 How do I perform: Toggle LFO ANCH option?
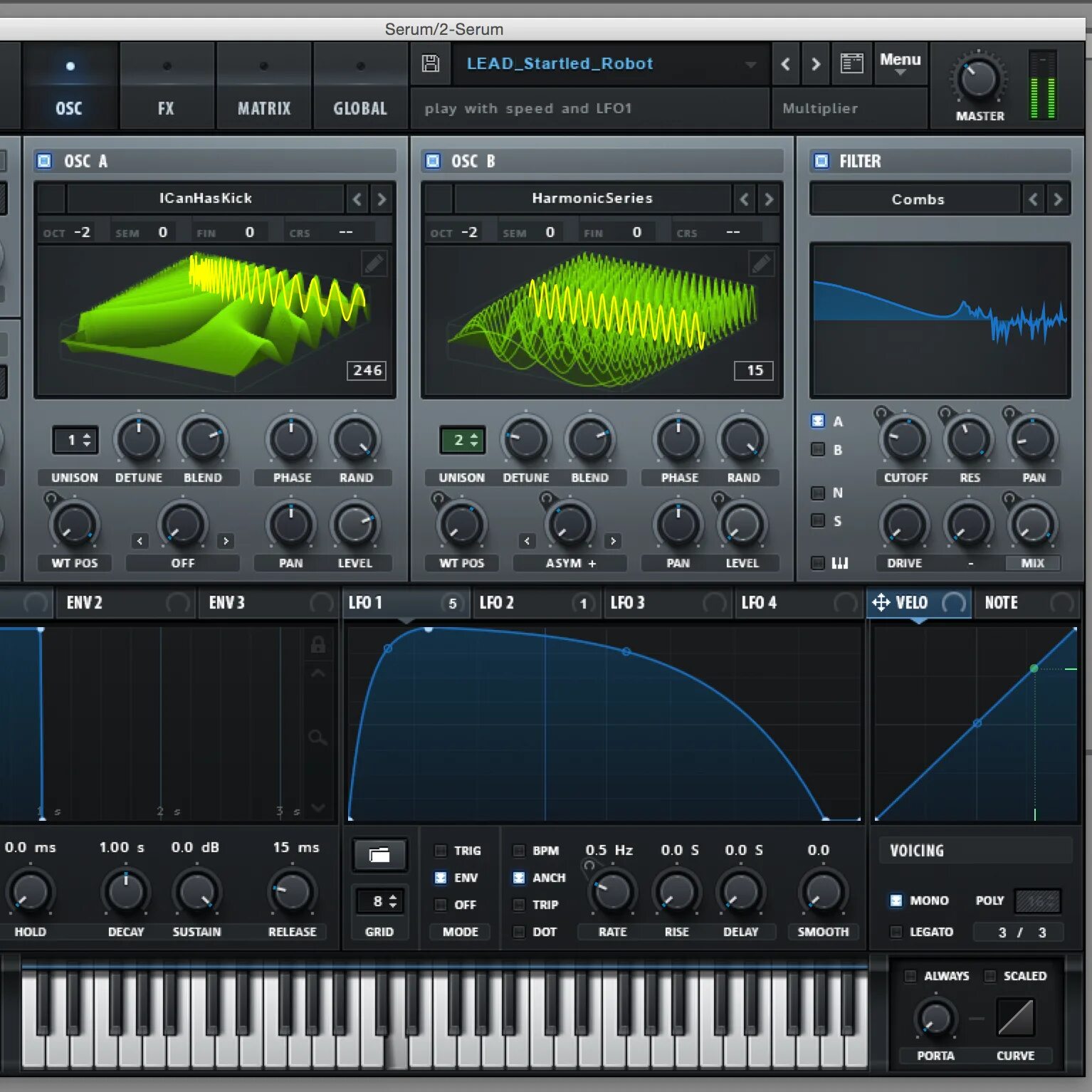pyautogui.click(x=519, y=878)
